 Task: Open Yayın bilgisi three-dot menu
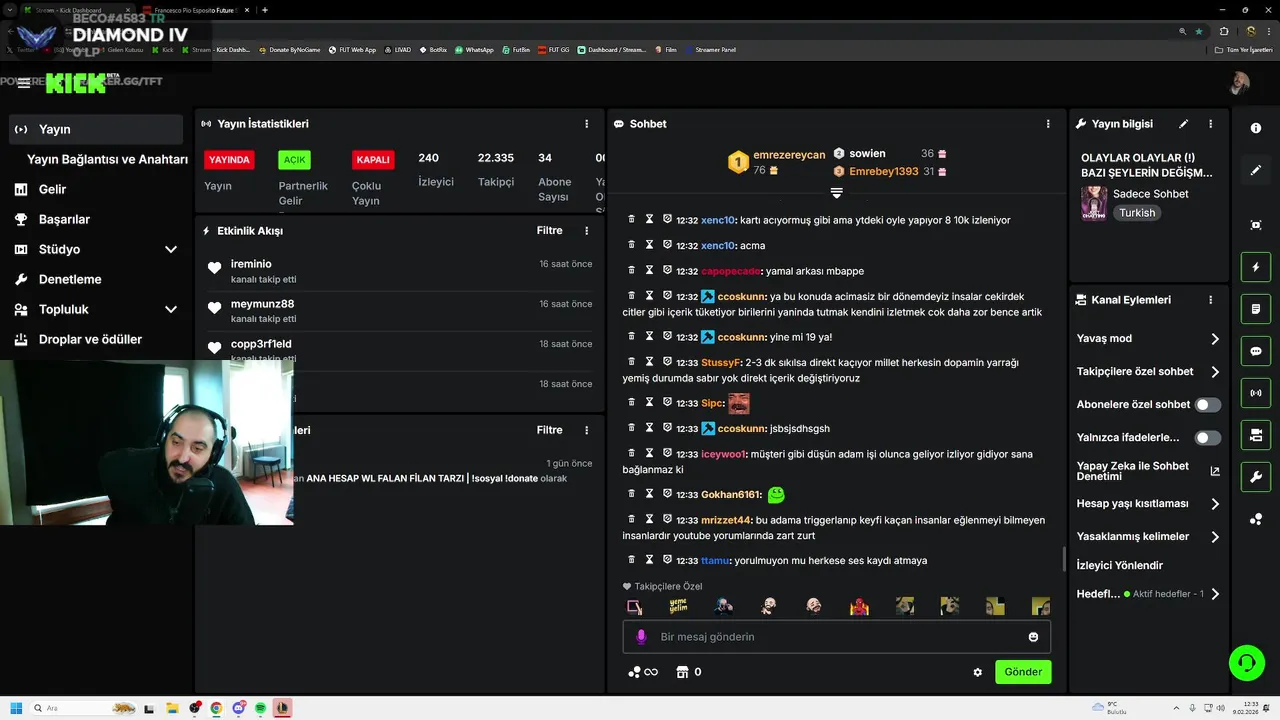(1210, 124)
